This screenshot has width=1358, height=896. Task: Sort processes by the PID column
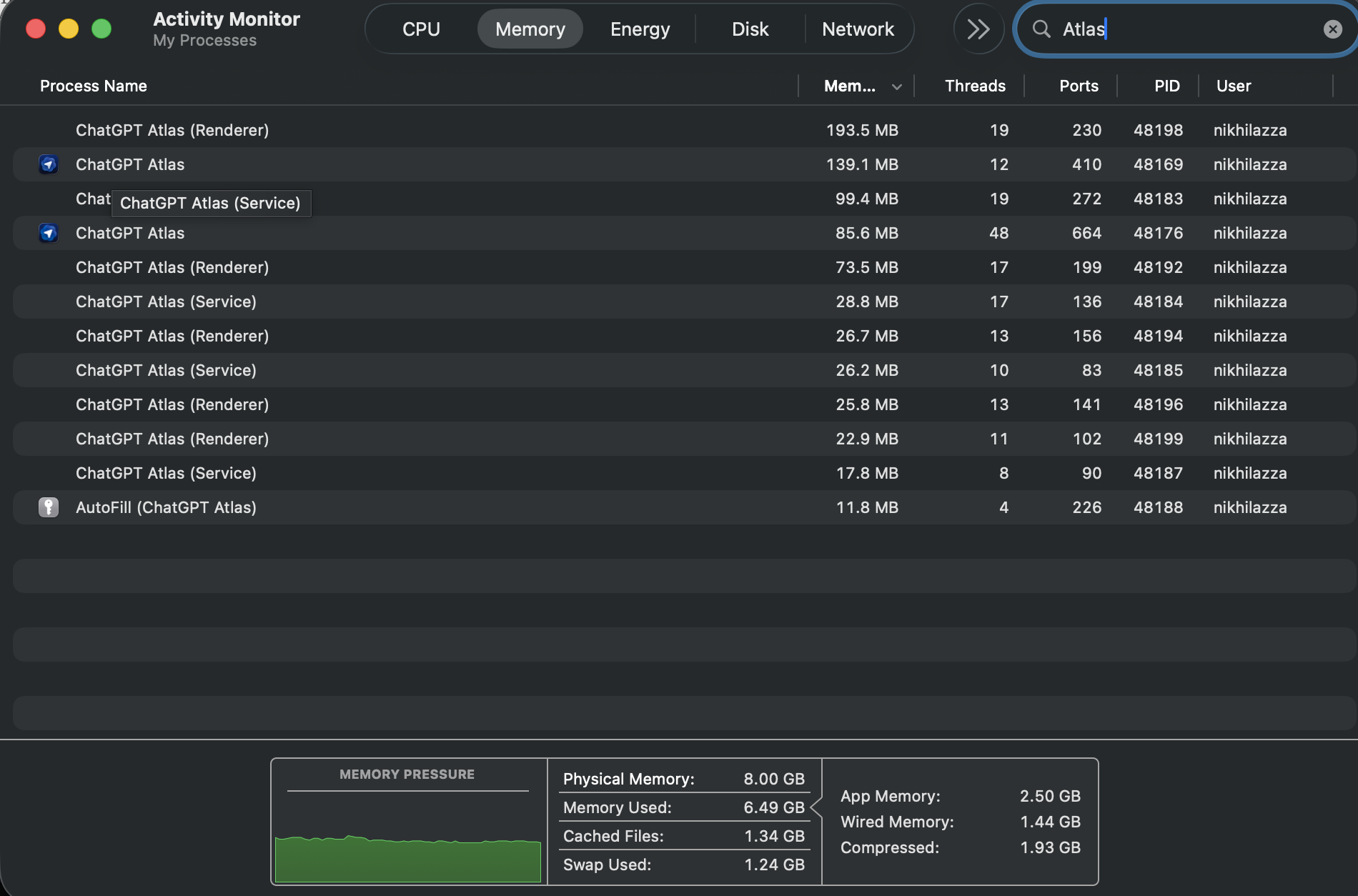click(x=1167, y=86)
